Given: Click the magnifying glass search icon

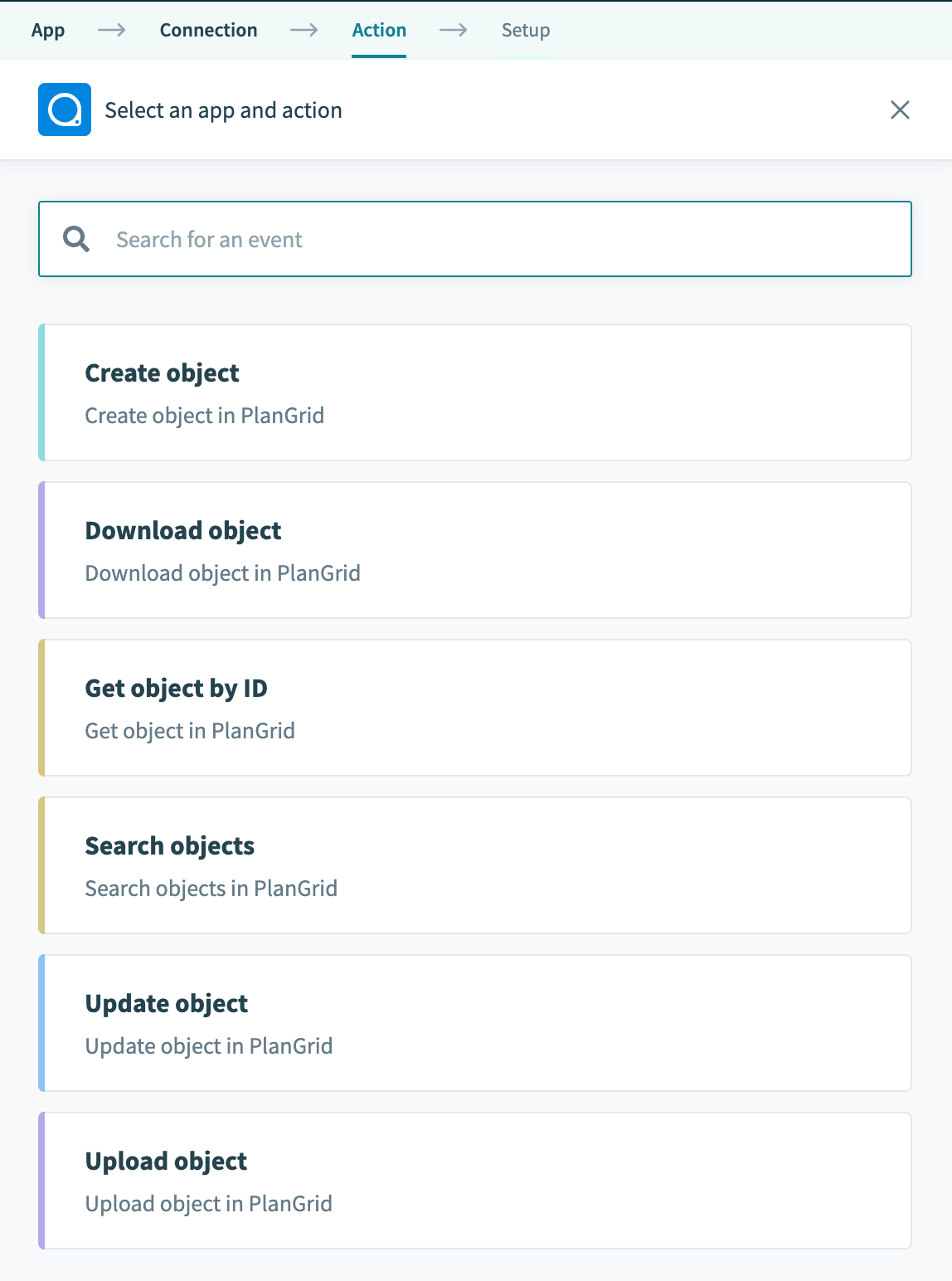Looking at the screenshot, I should 76,239.
